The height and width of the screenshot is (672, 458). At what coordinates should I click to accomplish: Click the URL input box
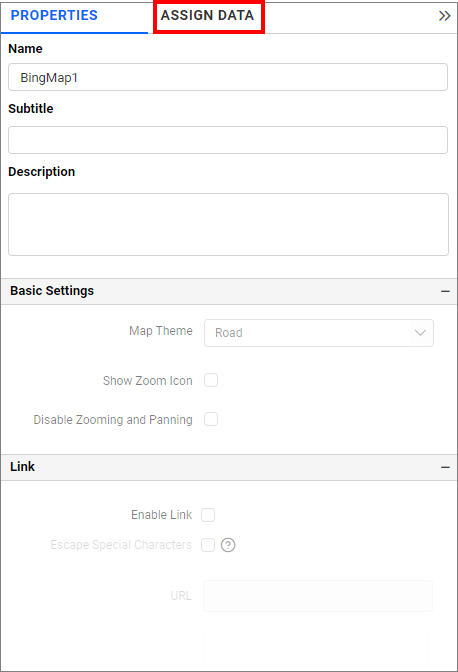tap(318, 596)
